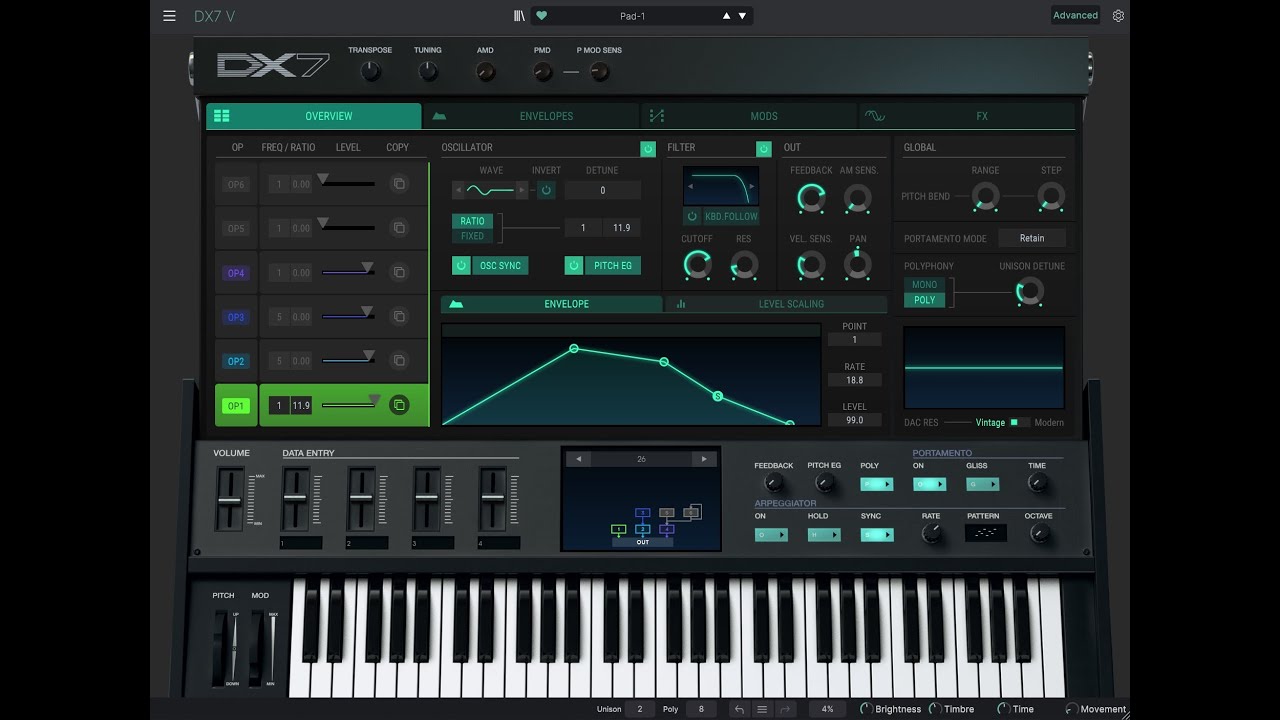Click the OP4 level slider
This screenshot has height=720, width=1280.
[x=348, y=270]
